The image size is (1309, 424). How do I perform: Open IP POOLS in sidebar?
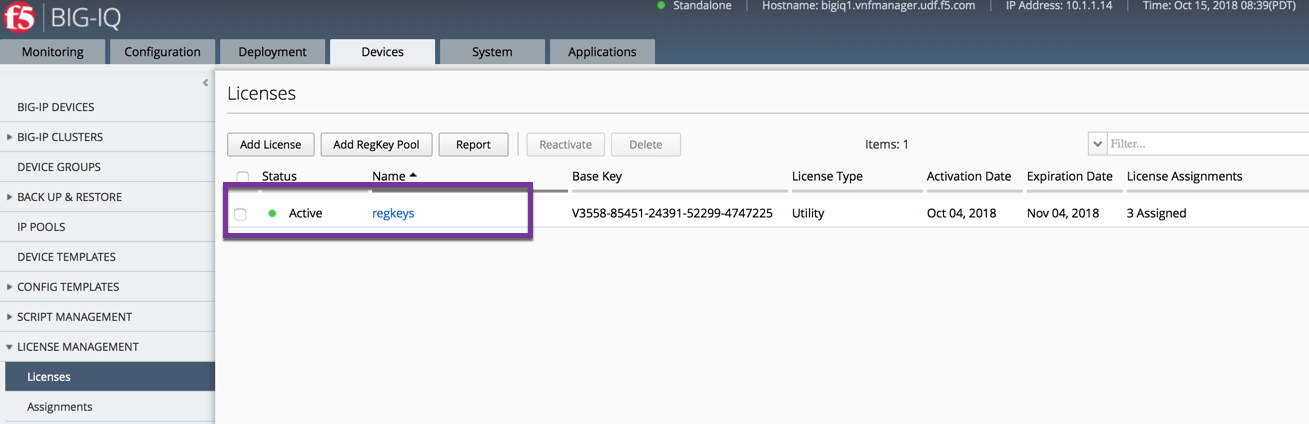pyautogui.click(x=41, y=227)
